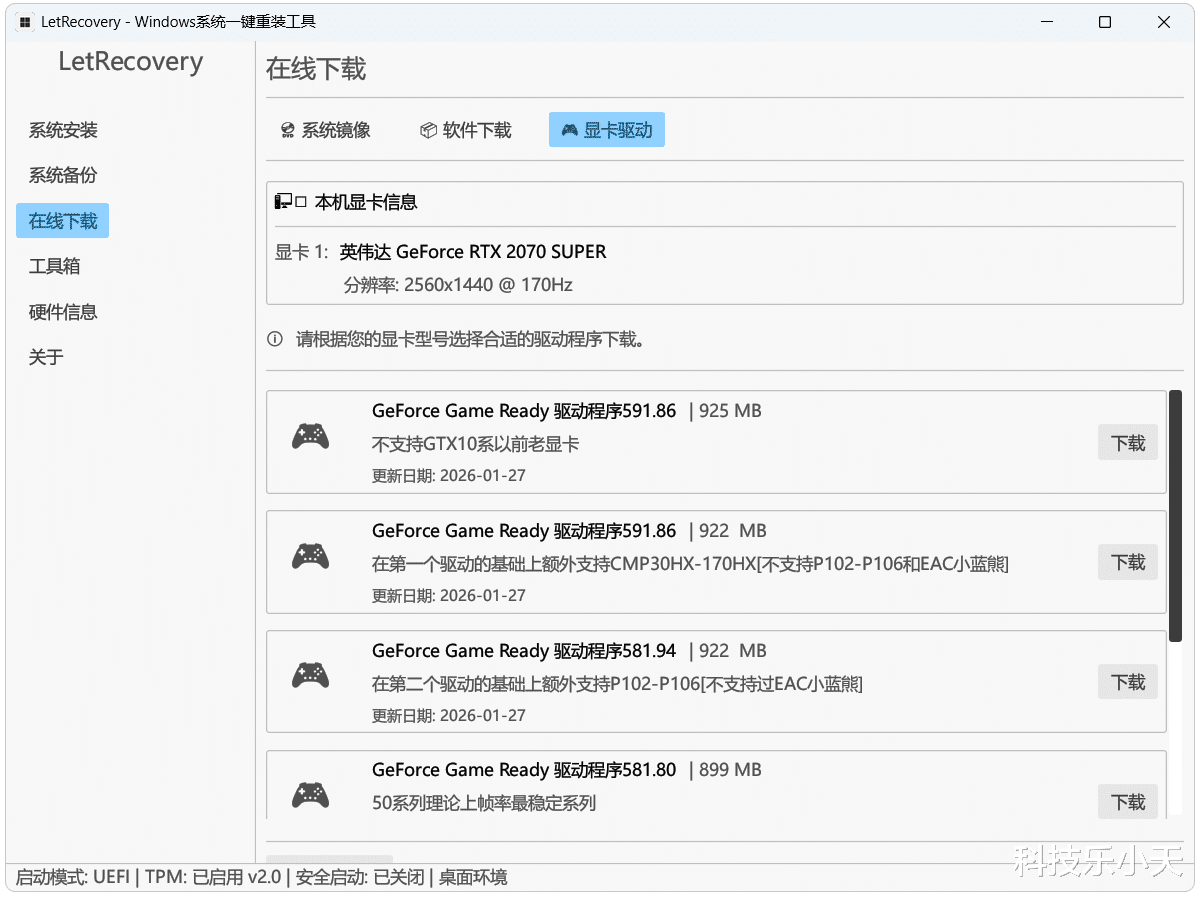Switch to the 软件下载 tab
Screen dimensions: 1201x900
[x=466, y=130]
